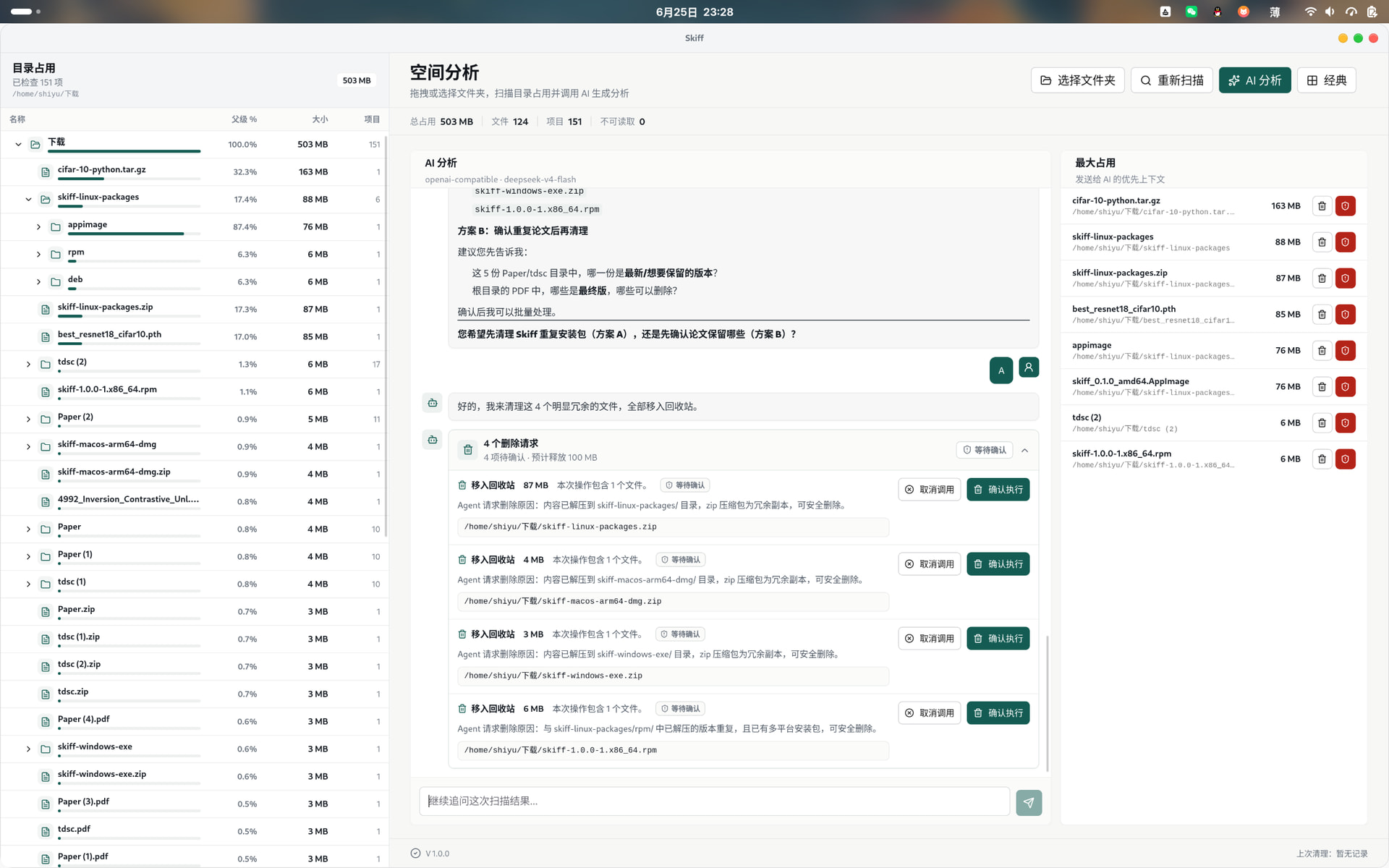Click red shield button beside skiff-linux-packages.zip

pos(1345,278)
